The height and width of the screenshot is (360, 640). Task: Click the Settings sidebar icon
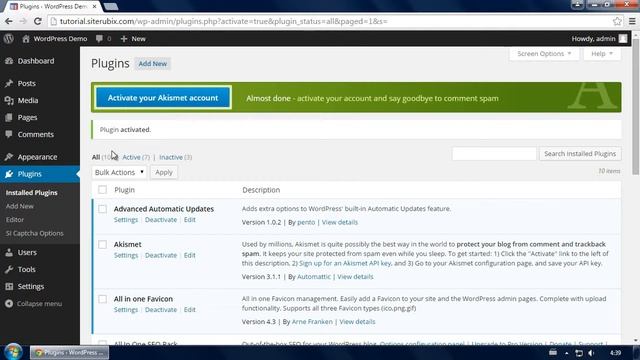9,287
